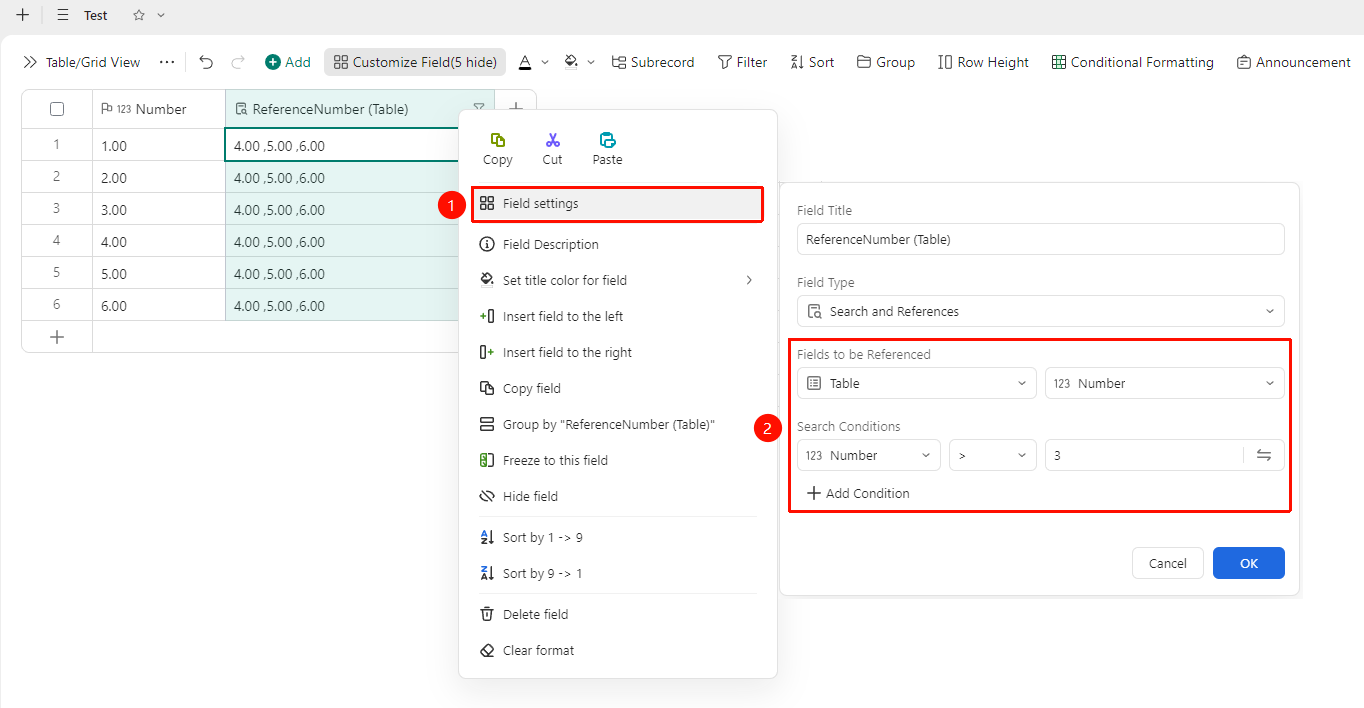Click the swap icon in search condition value
1364x708 pixels.
coord(1264,455)
